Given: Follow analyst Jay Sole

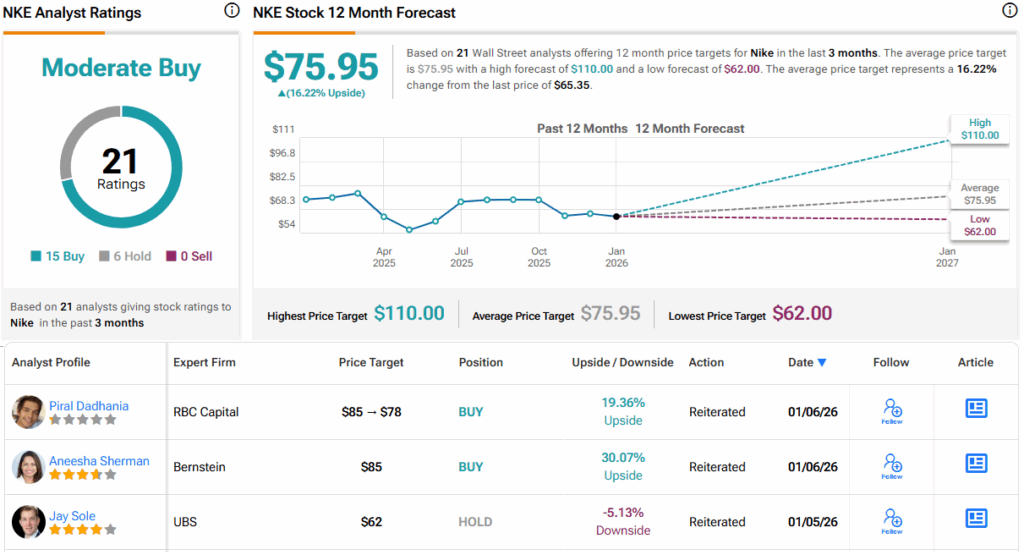Looking at the screenshot, I should (x=892, y=521).
